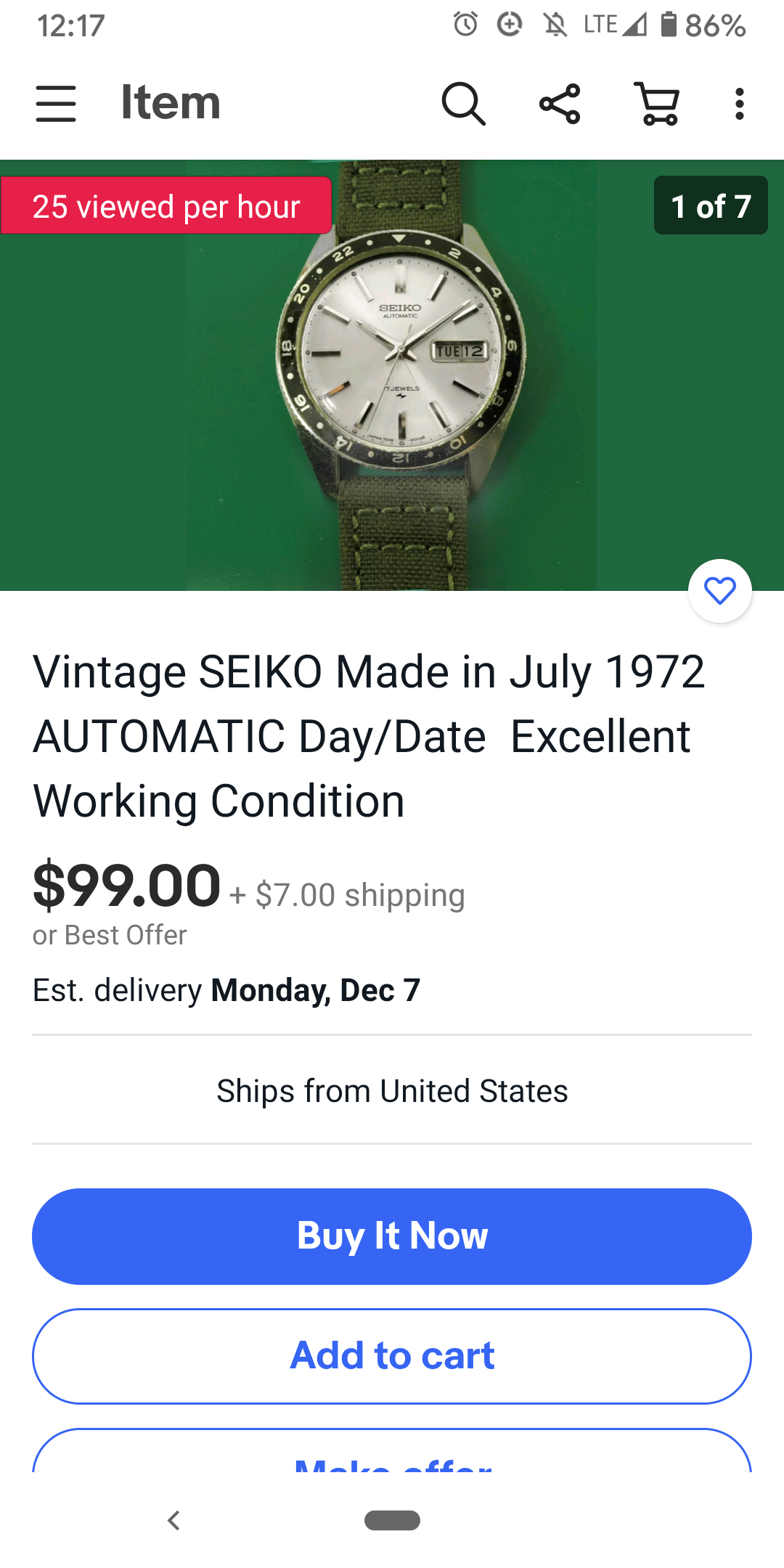Tap the Vintage SEIKO listing title
The width and height of the screenshot is (784, 1568).
369,735
